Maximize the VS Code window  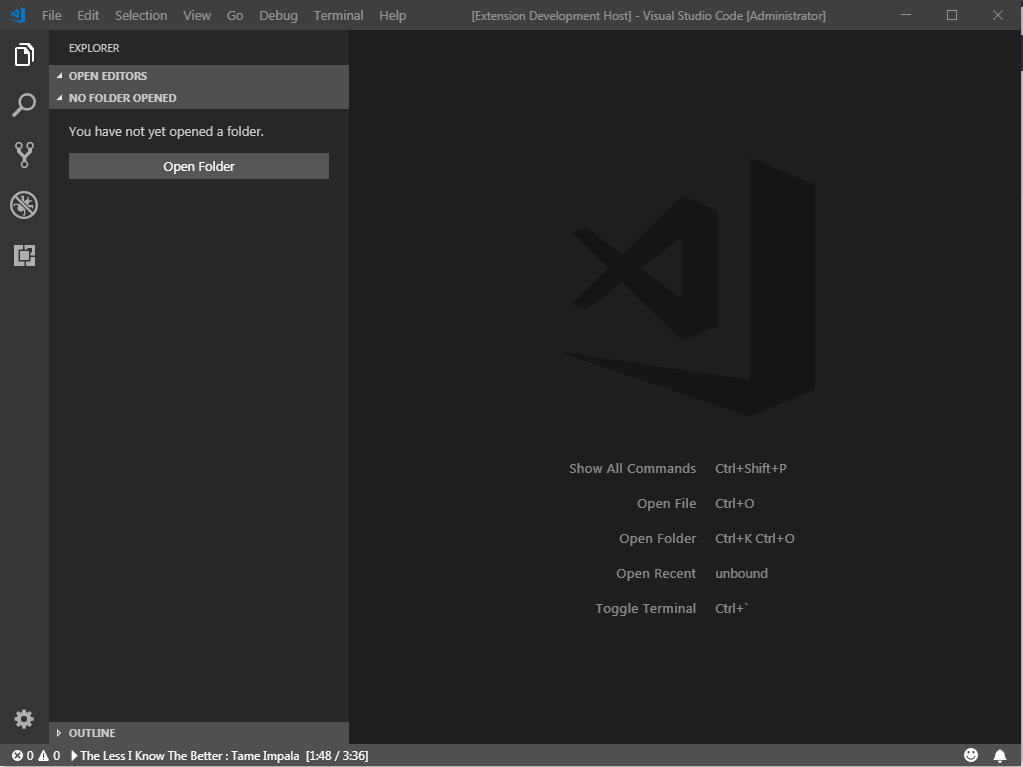pos(952,15)
